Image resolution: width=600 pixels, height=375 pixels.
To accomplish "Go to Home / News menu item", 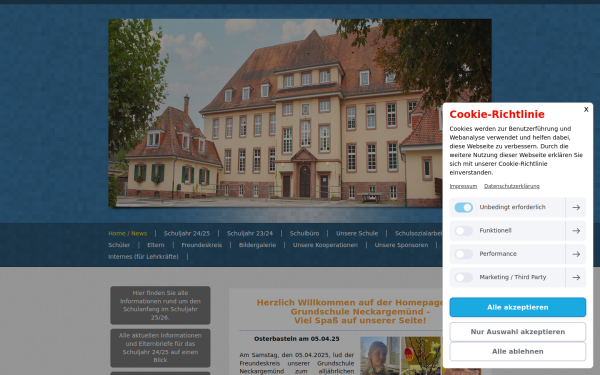I will pos(127,233).
